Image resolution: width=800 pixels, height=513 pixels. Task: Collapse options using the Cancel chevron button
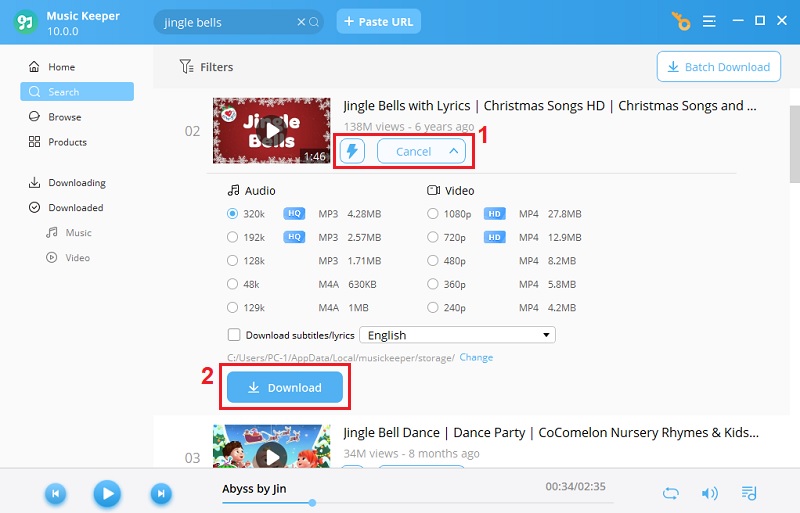pos(421,151)
